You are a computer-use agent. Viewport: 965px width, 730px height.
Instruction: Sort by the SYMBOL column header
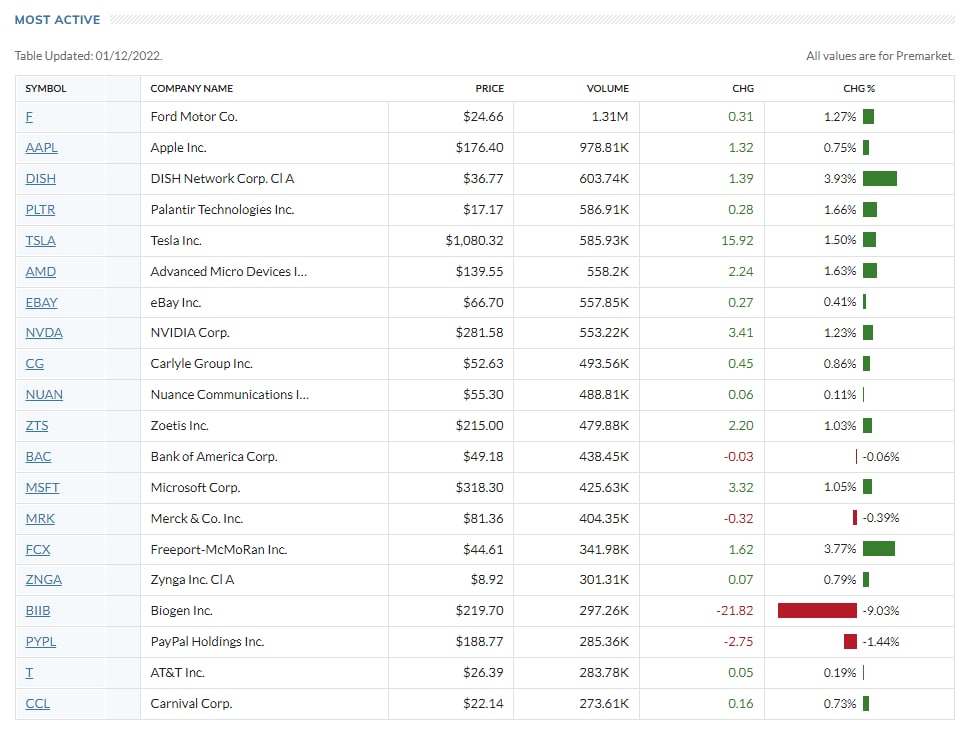click(x=46, y=89)
